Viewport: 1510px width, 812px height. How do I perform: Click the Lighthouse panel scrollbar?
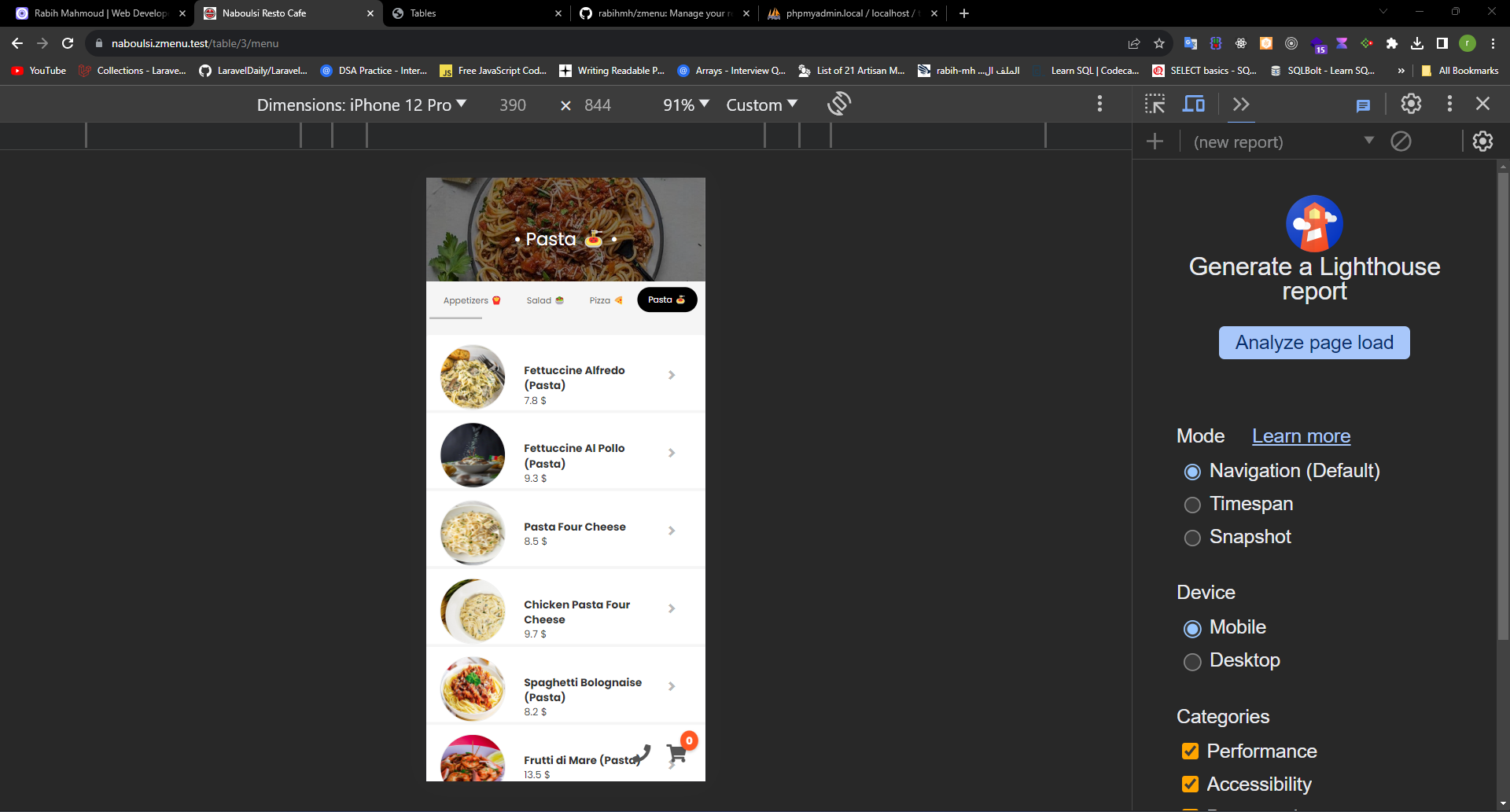1503,405
